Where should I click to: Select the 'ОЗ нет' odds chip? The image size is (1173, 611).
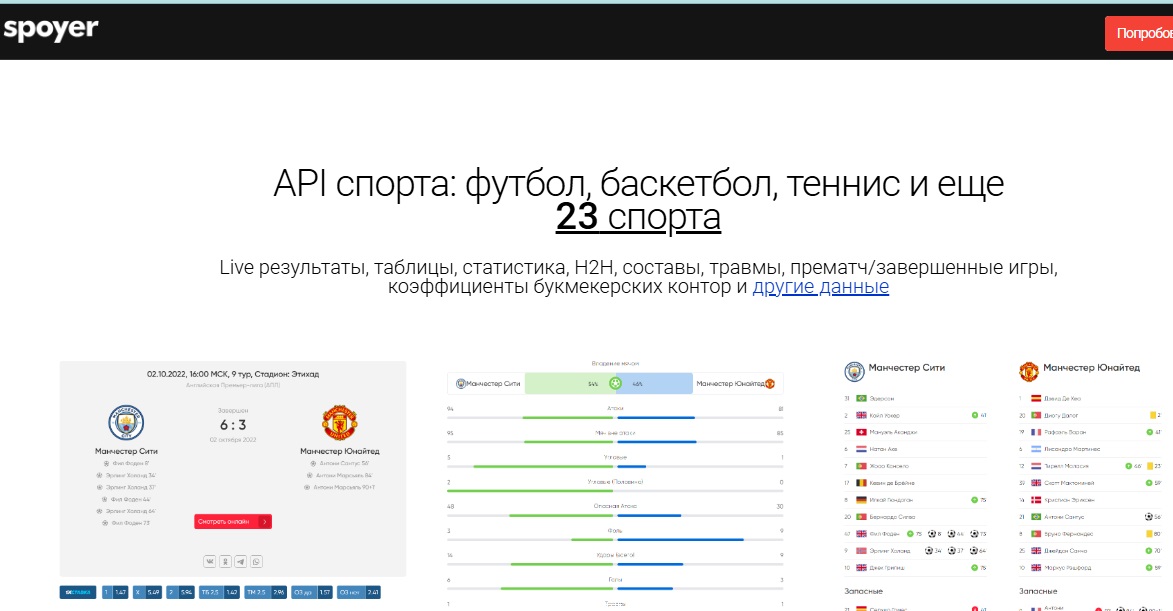(x=359, y=592)
